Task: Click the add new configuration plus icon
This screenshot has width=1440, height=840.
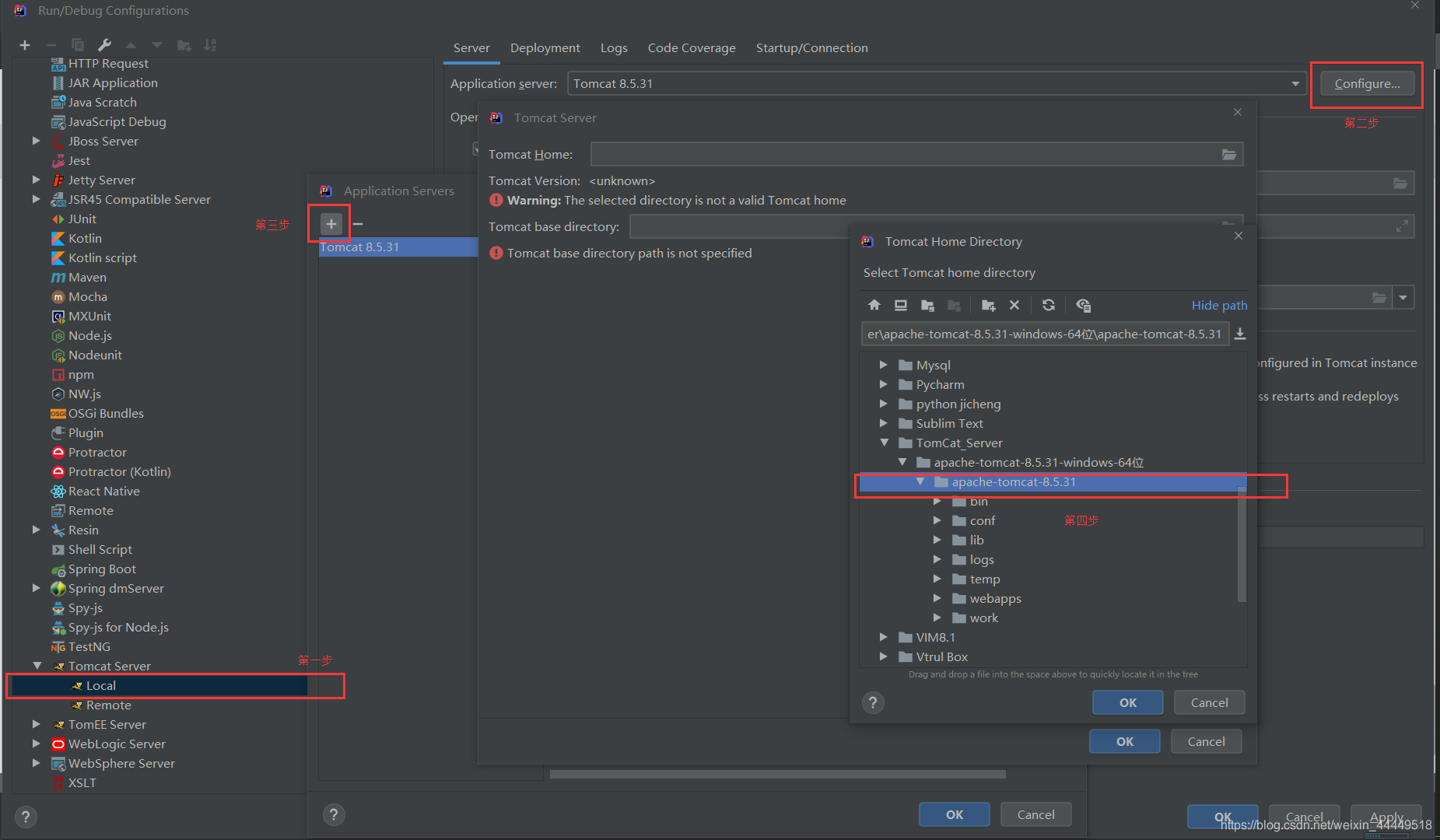Action: click(x=25, y=45)
